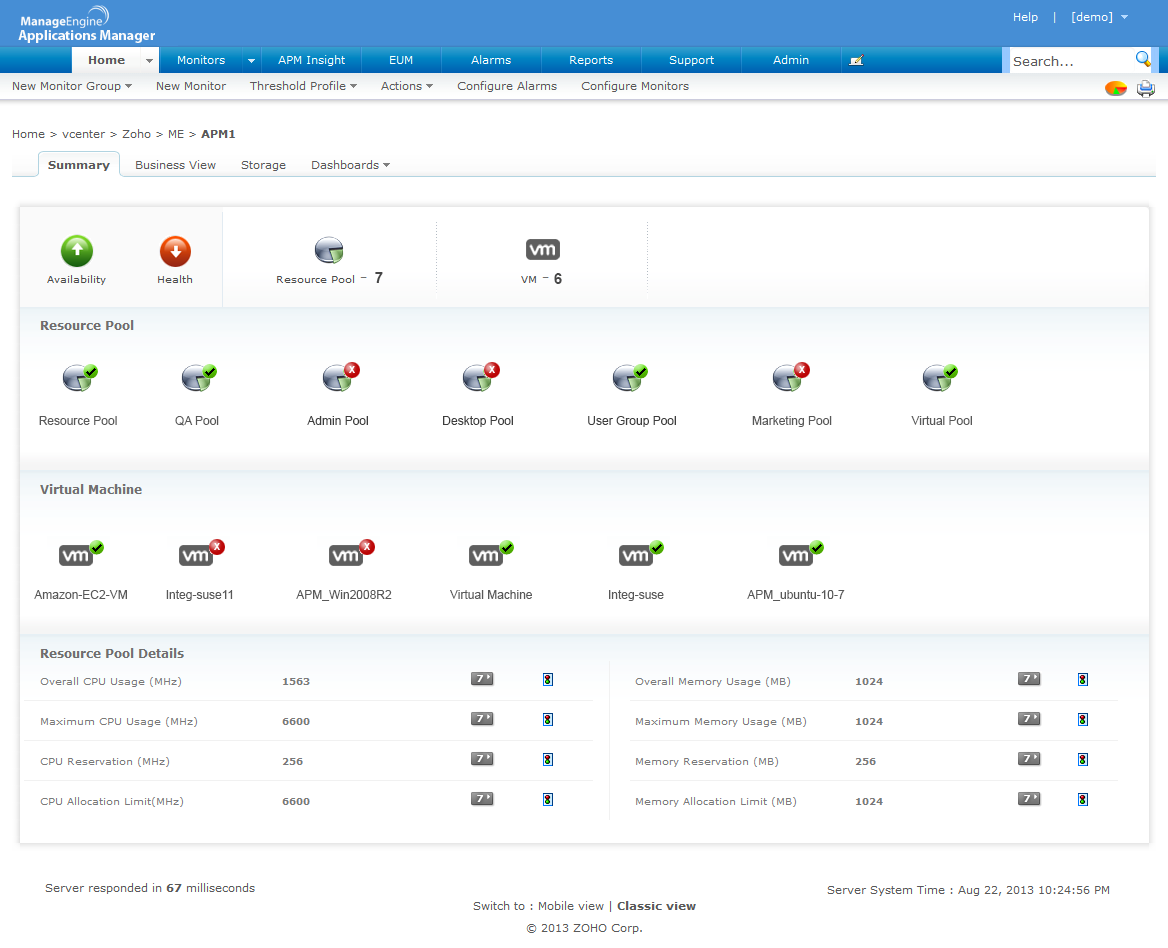This screenshot has width=1168, height=948.
Task: Click the search magnifier icon
Action: coord(1143,59)
